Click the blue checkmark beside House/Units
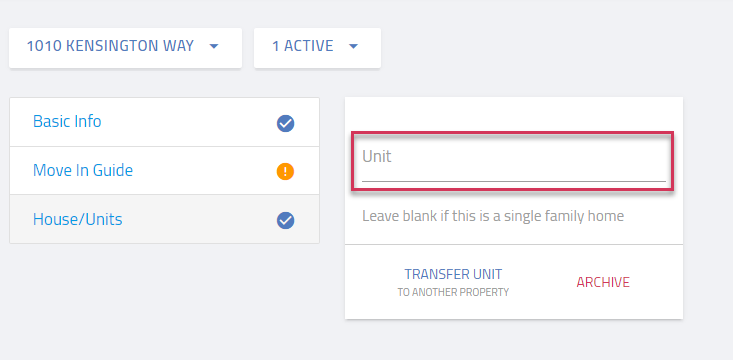Screen dimensions: 733x360 [x=285, y=220]
